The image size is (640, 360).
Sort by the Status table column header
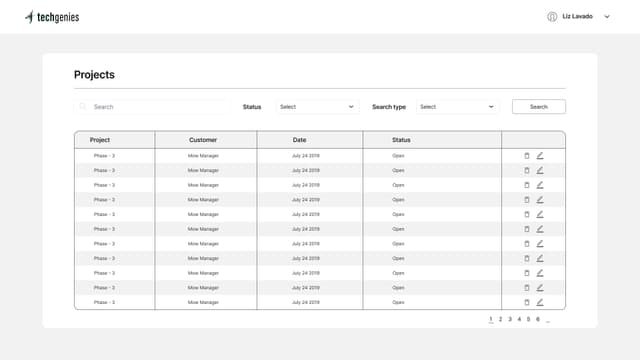401,140
